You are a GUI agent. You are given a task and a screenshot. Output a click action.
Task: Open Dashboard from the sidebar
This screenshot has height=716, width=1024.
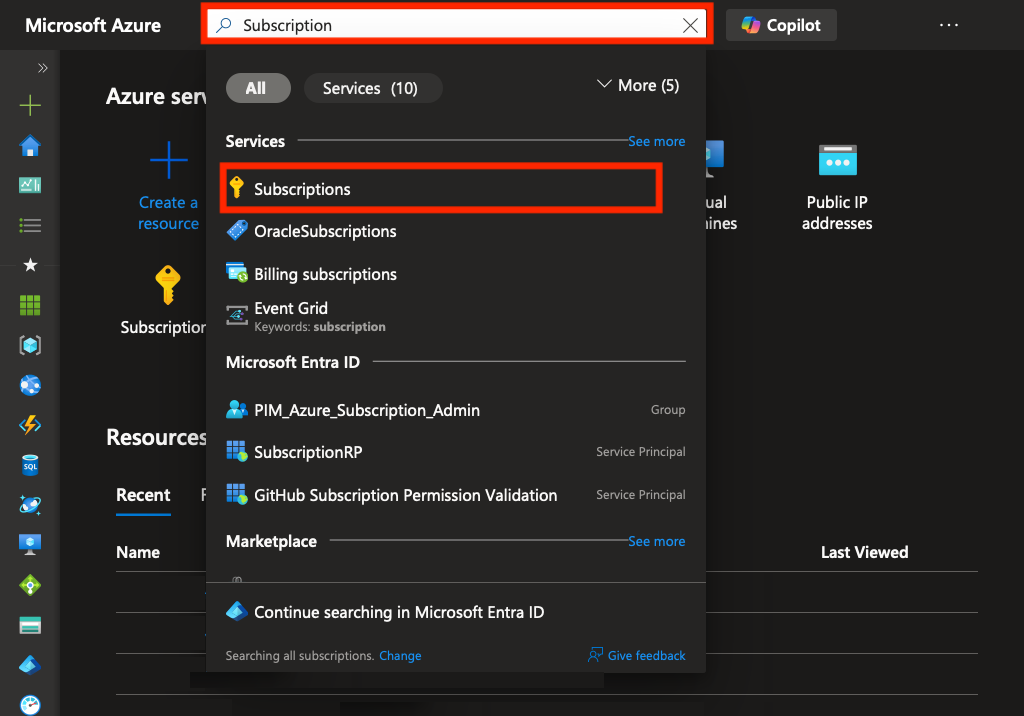coord(30,185)
